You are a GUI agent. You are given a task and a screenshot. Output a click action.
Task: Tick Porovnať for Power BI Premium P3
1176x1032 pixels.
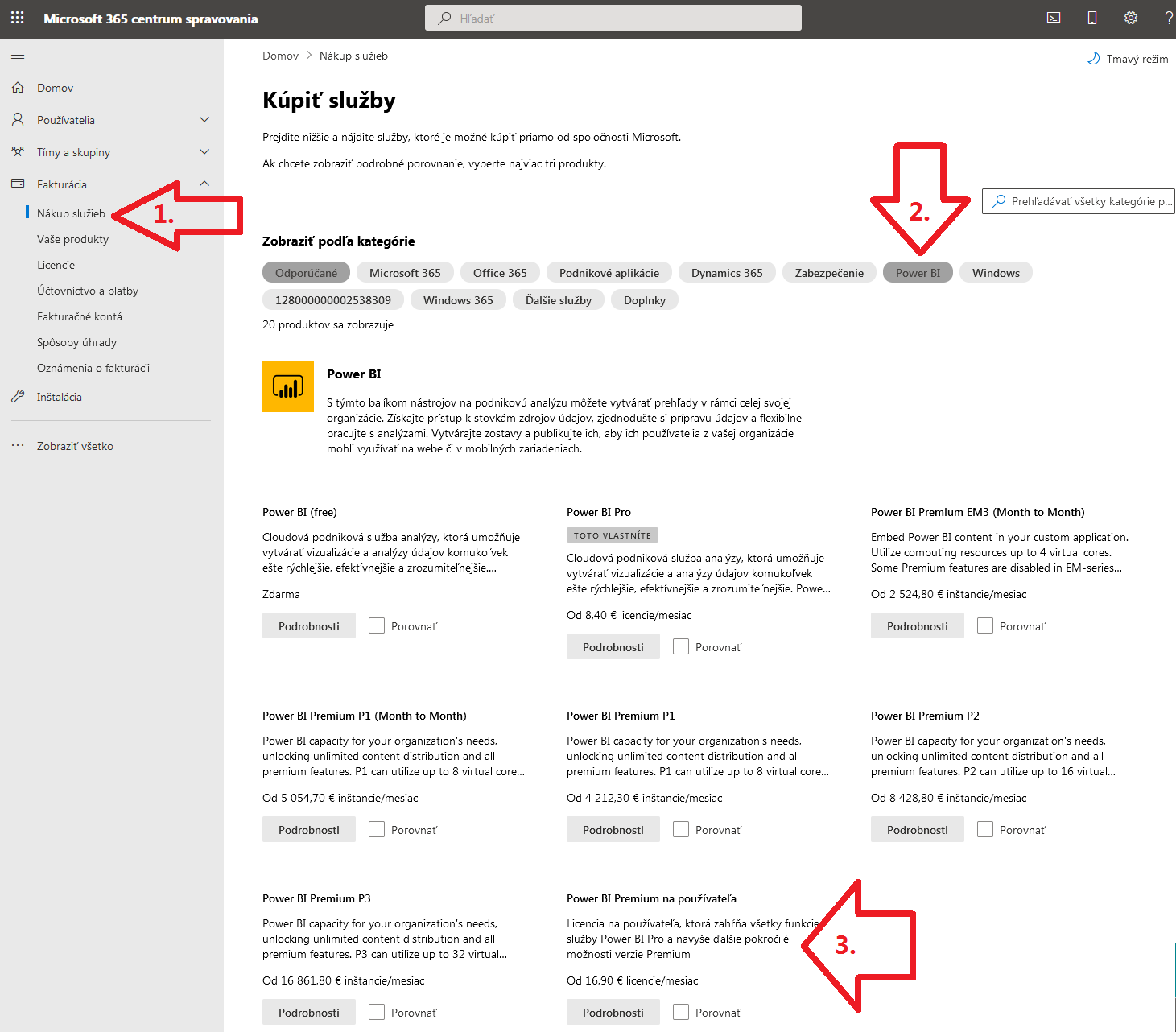click(x=377, y=1012)
